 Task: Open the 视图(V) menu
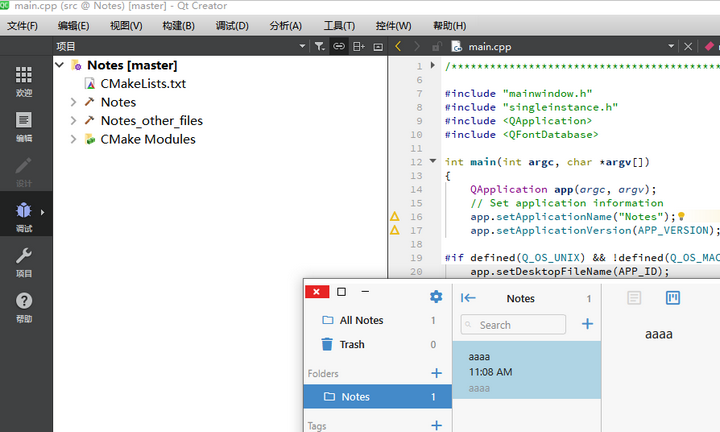(126, 26)
